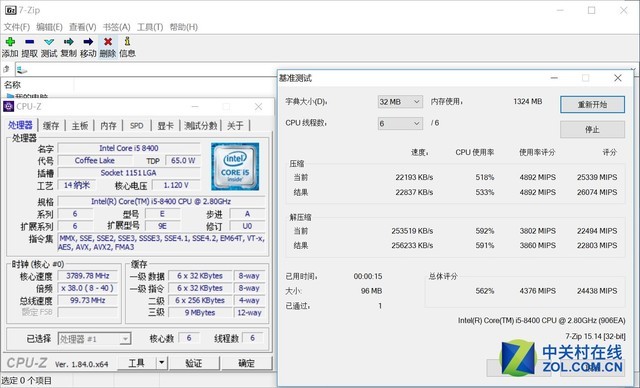Switch to the 测试分数 tab in CPU-Z
This screenshot has height=388, width=640.
pos(200,126)
